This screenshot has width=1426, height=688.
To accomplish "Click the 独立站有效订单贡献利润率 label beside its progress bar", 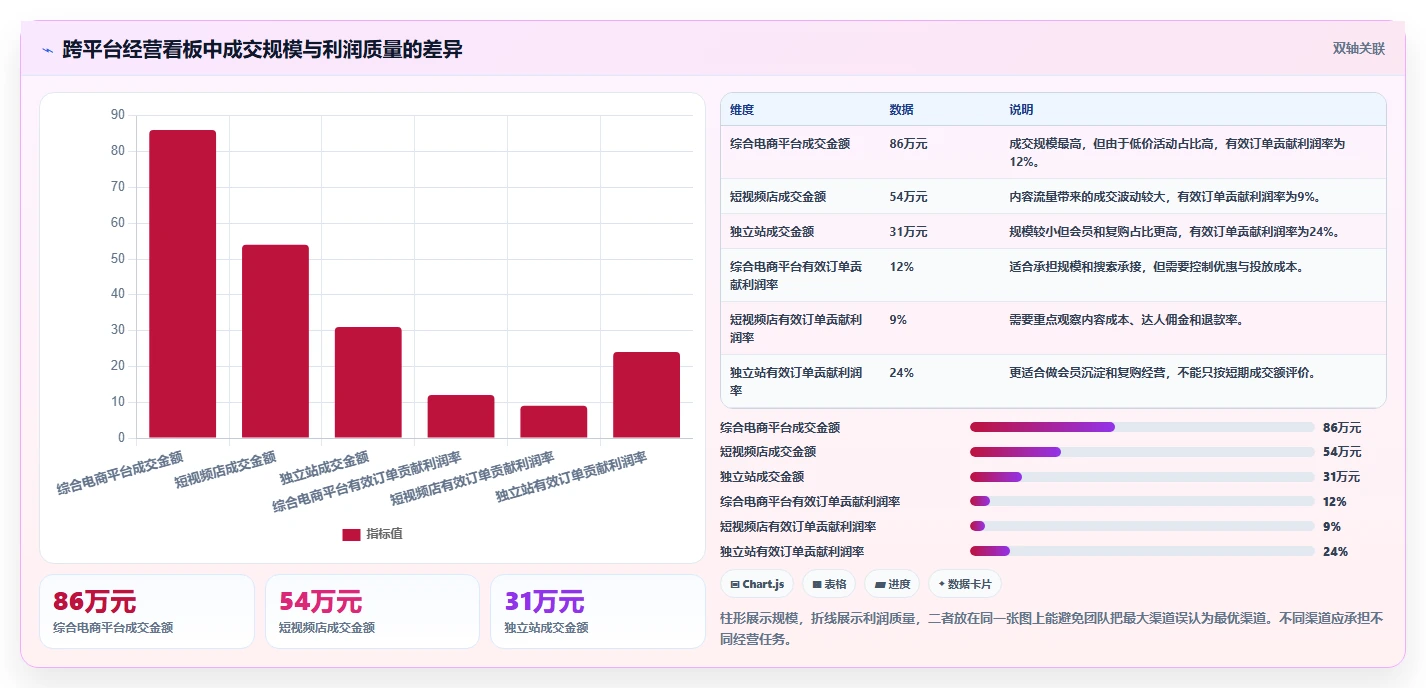I will (x=792, y=552).
